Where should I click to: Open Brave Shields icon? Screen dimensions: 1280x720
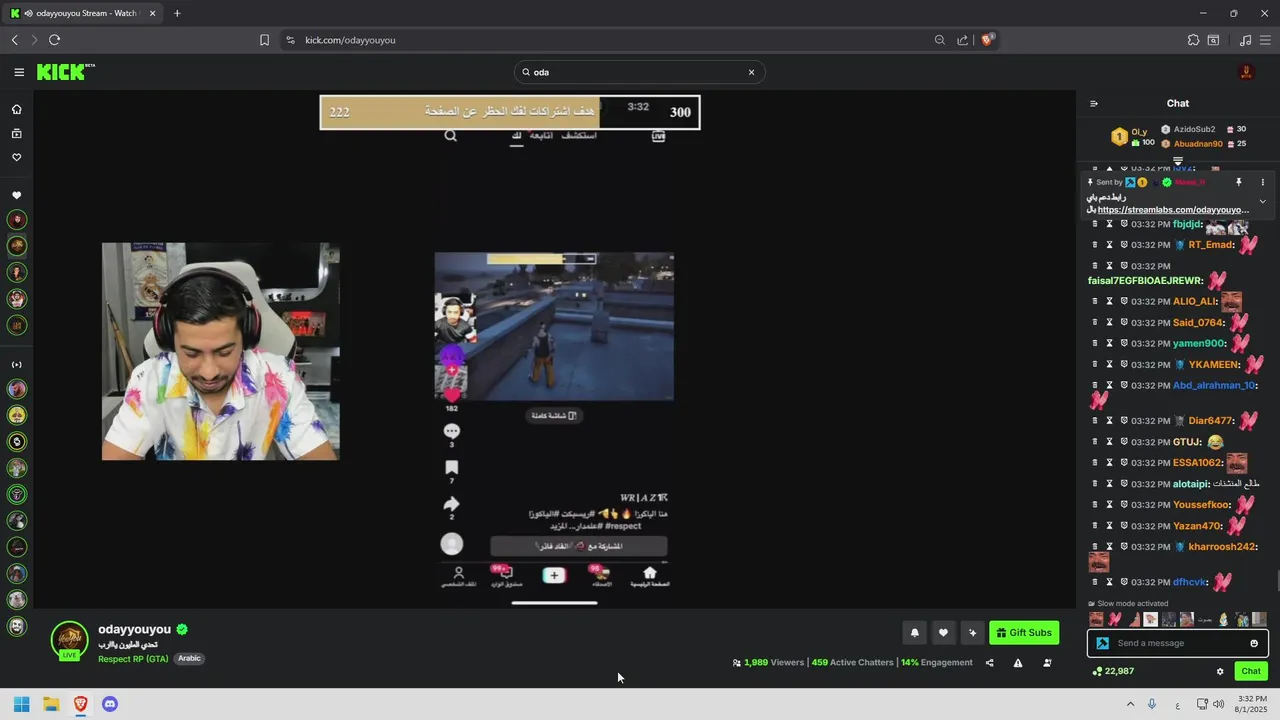tap(988, 40)
